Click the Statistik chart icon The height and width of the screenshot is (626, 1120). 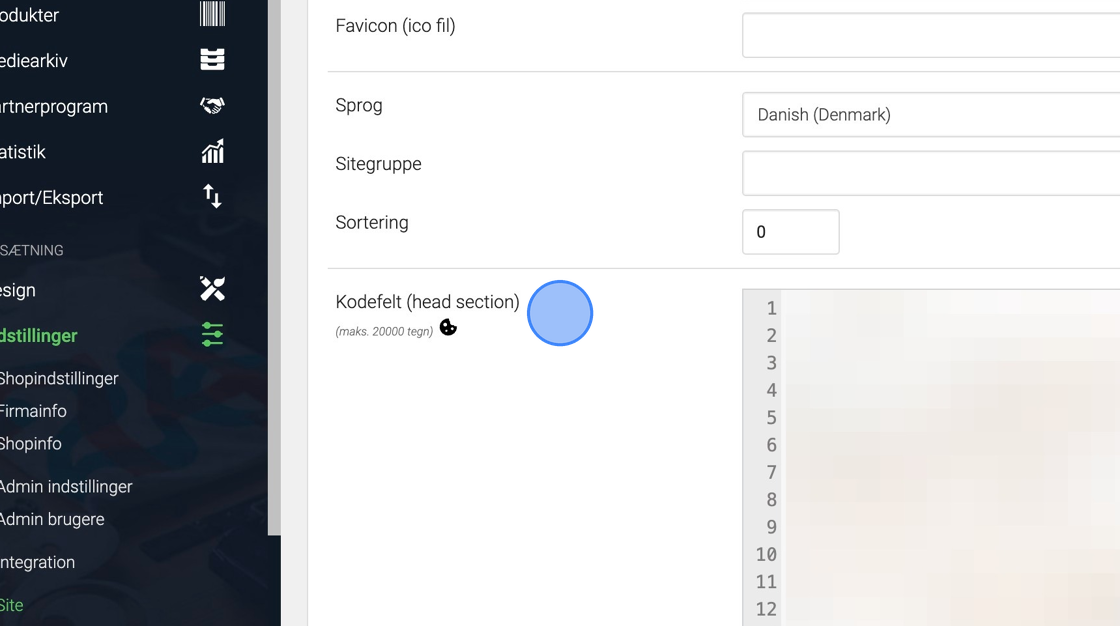tap(212, 151)
